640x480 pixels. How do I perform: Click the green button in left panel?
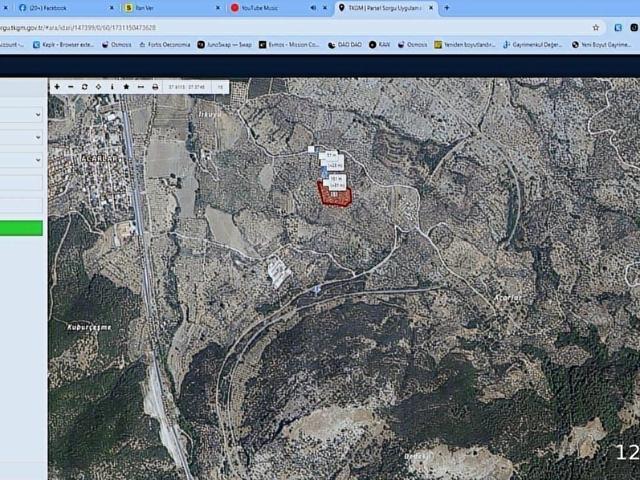coord(21,228)
